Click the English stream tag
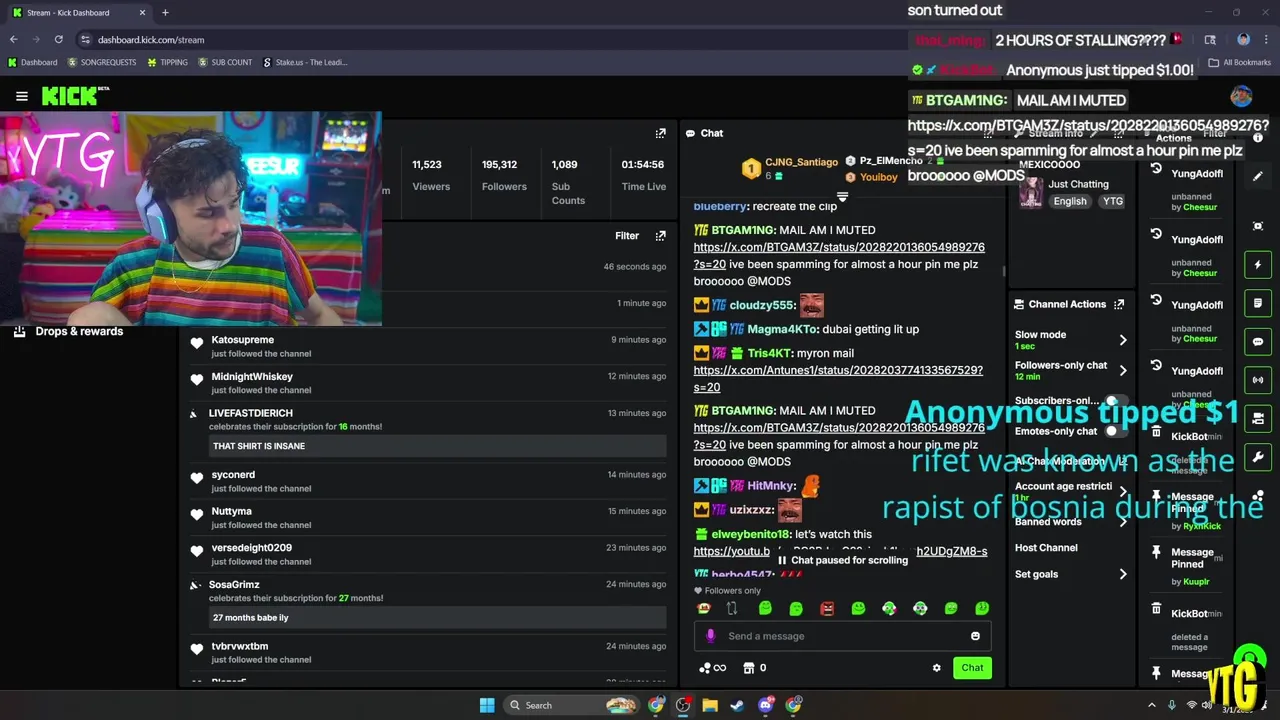1280x720 pixels. (x=1070, y=201)
